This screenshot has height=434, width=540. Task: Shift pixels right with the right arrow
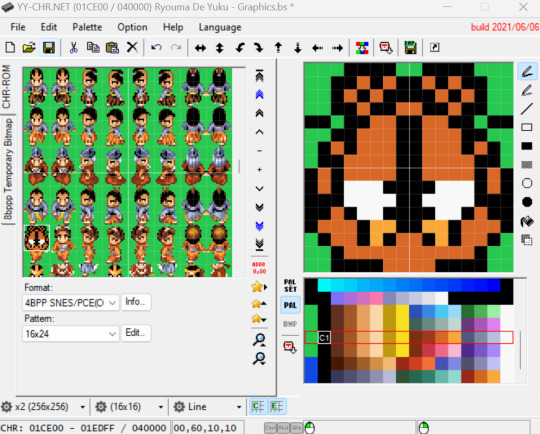tap(337, 48)
